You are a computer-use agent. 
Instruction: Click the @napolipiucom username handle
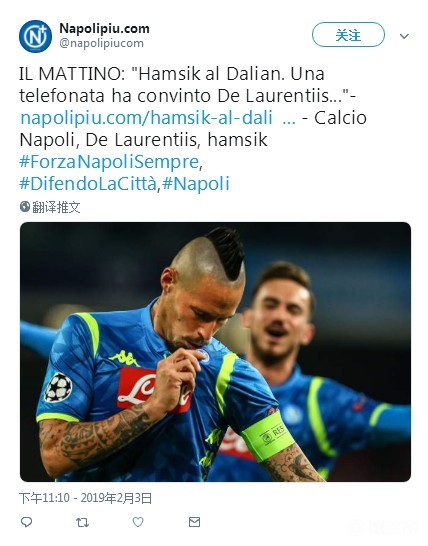pos(101,43)
